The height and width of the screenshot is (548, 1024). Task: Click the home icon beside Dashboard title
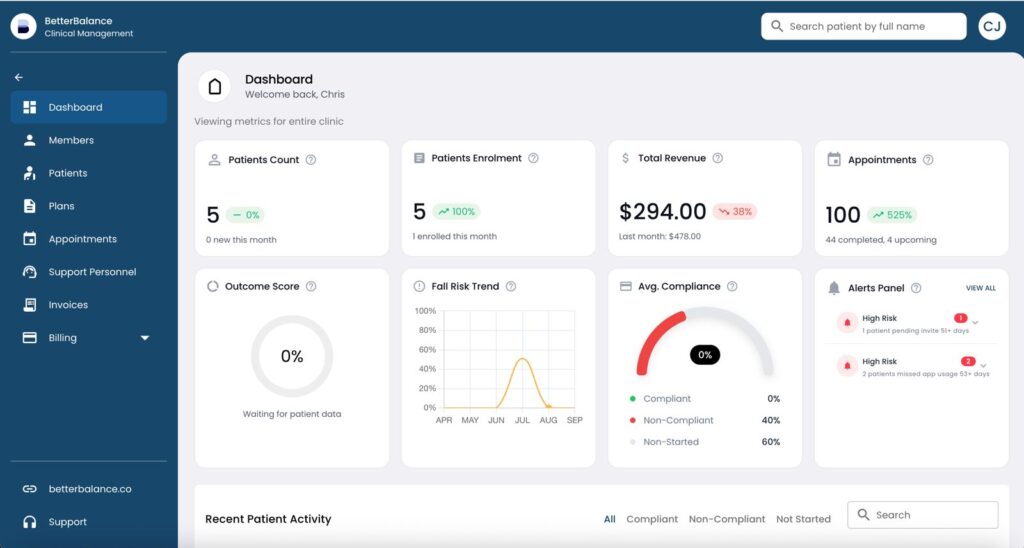tap(214, 87)
